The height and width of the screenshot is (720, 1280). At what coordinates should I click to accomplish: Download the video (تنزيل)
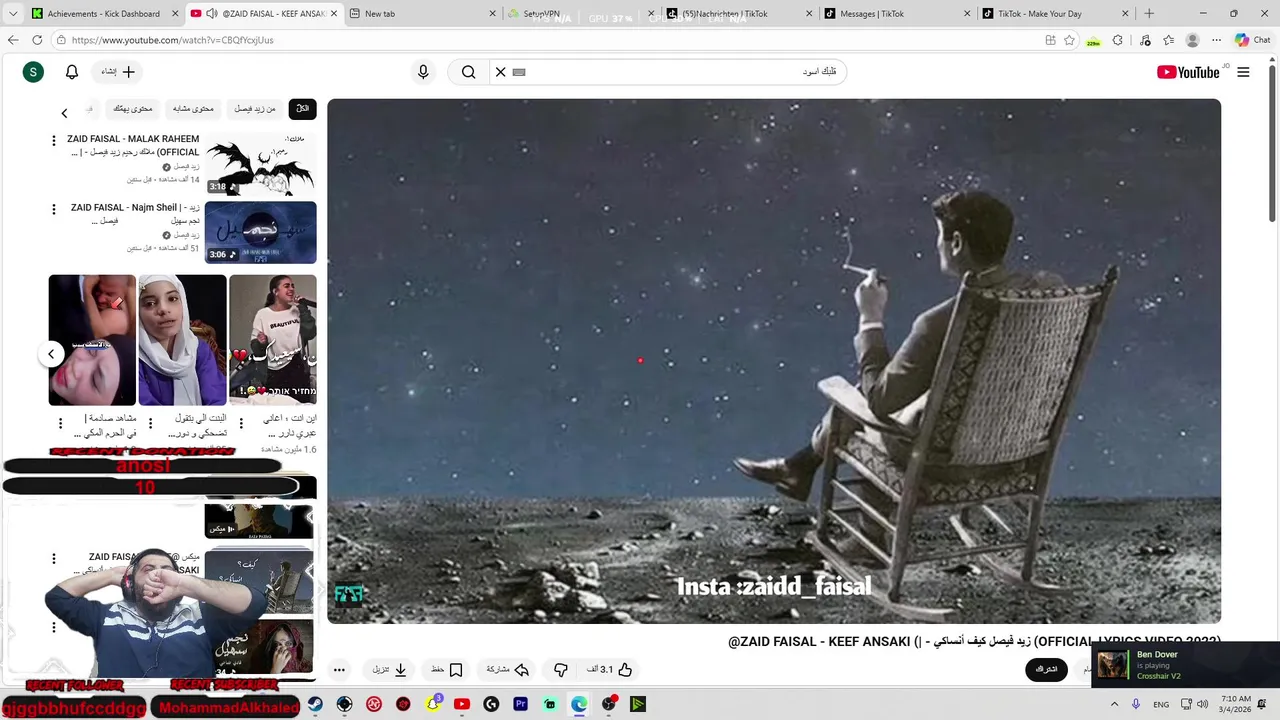[390, 670]
